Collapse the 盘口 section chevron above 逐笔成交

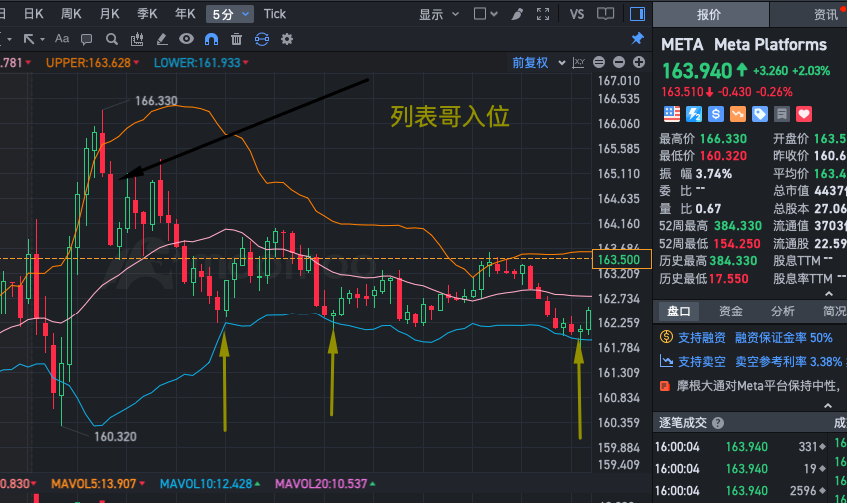[829, 405]
